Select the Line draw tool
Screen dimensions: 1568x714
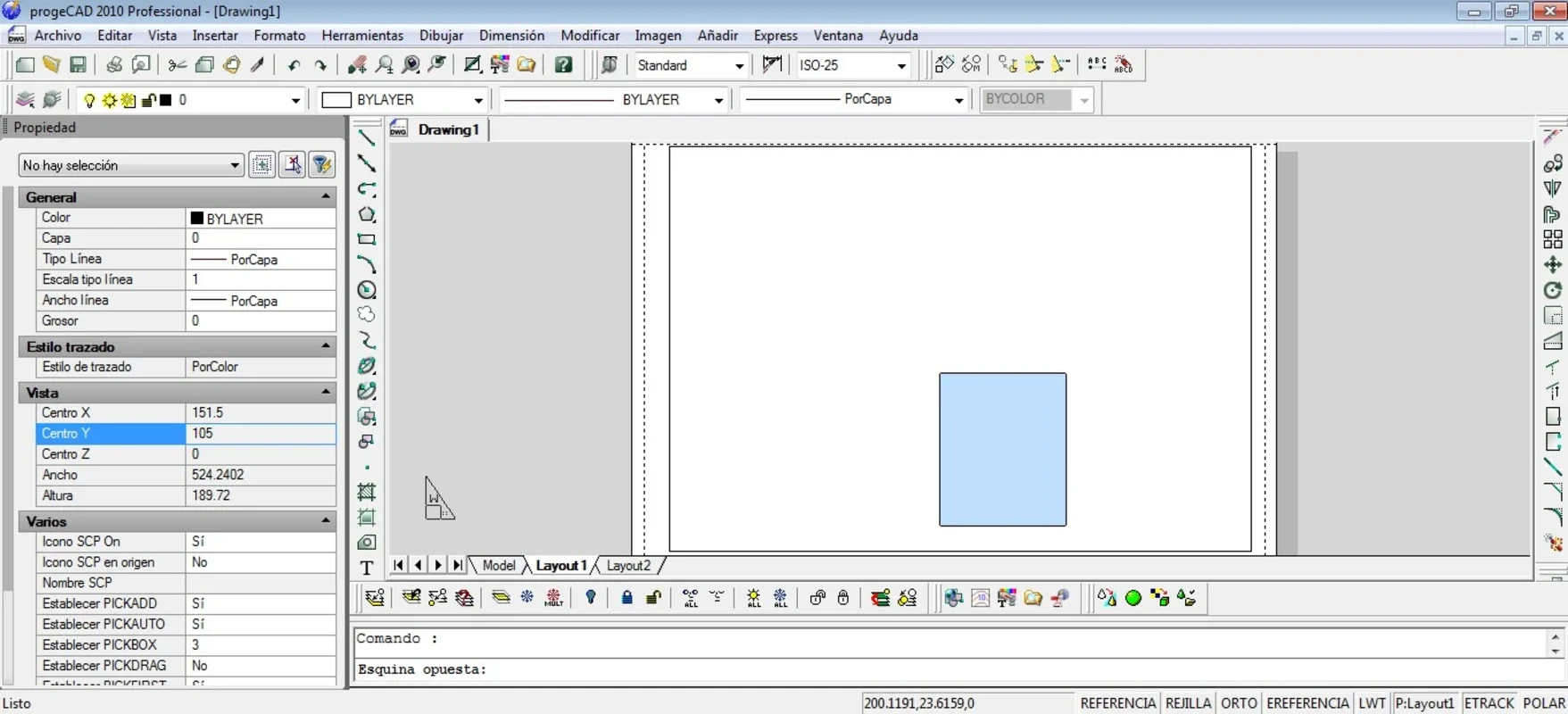[366, 138]
